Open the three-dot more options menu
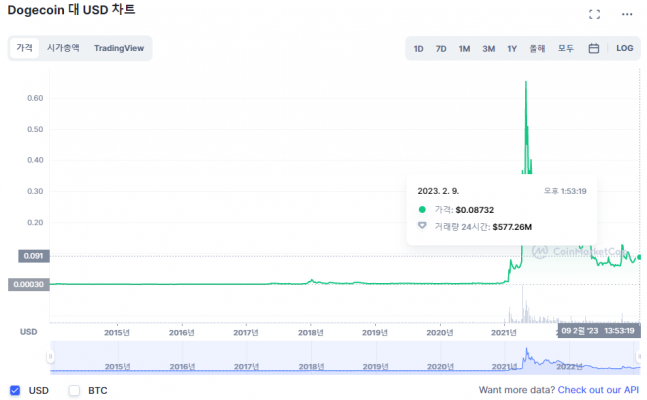 [627, 15]
